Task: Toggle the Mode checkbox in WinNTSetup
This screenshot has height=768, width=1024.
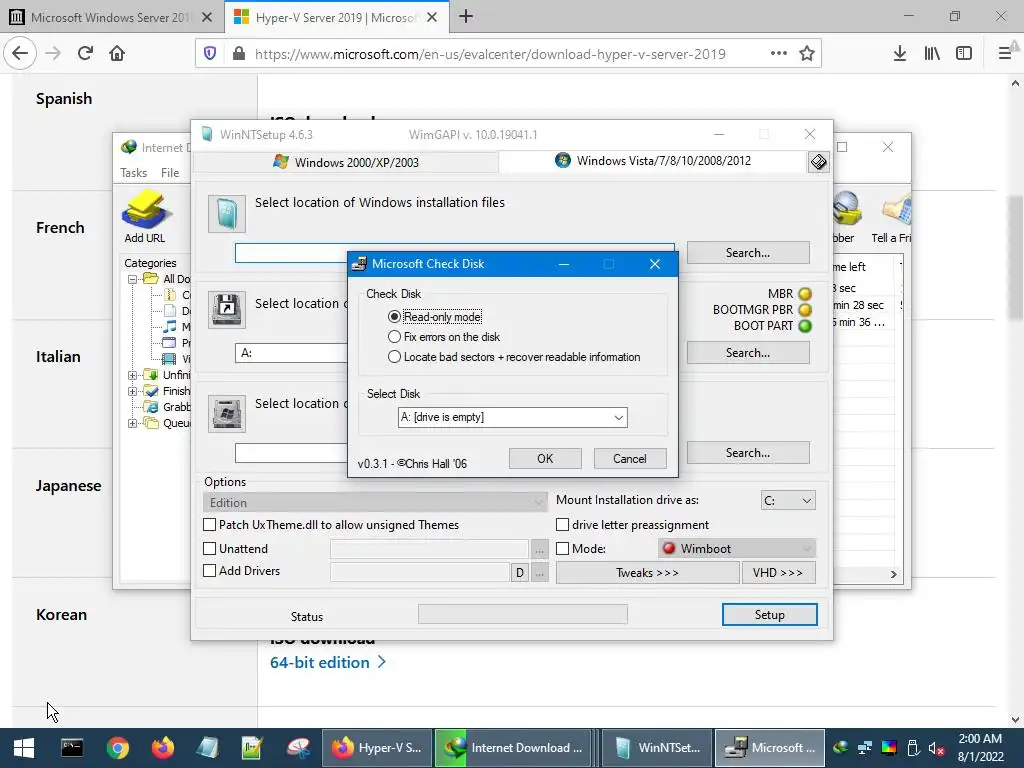Action: click(562, 549)
